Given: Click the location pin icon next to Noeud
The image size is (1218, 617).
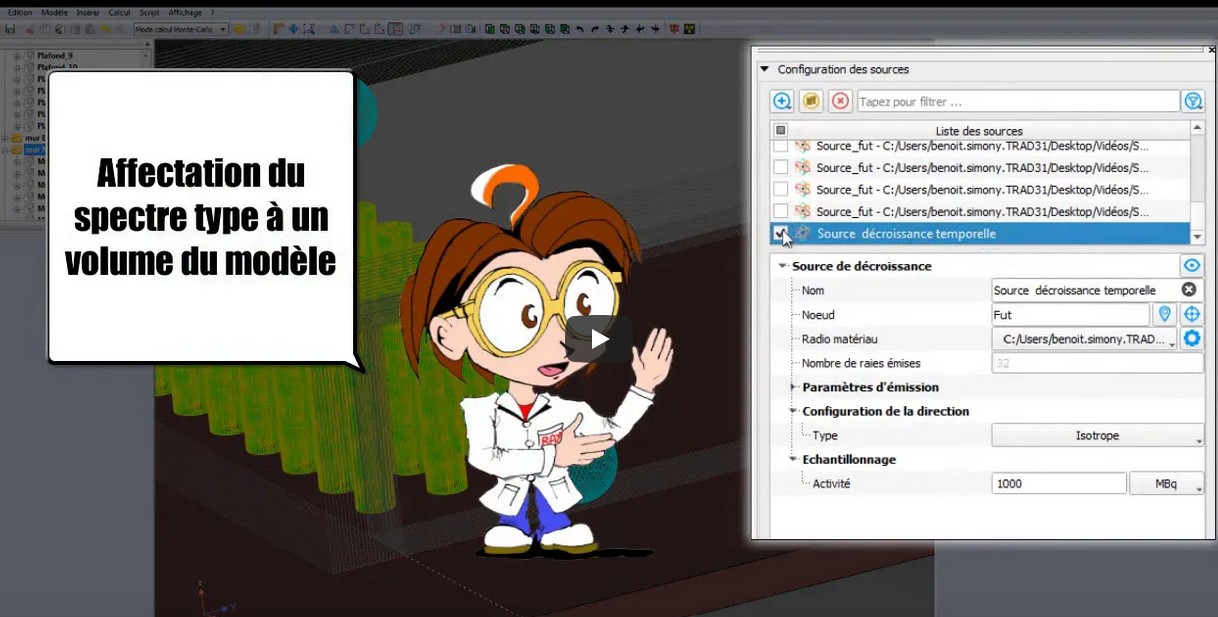Looking at the screenshot, I should (x=1164, y=314).
